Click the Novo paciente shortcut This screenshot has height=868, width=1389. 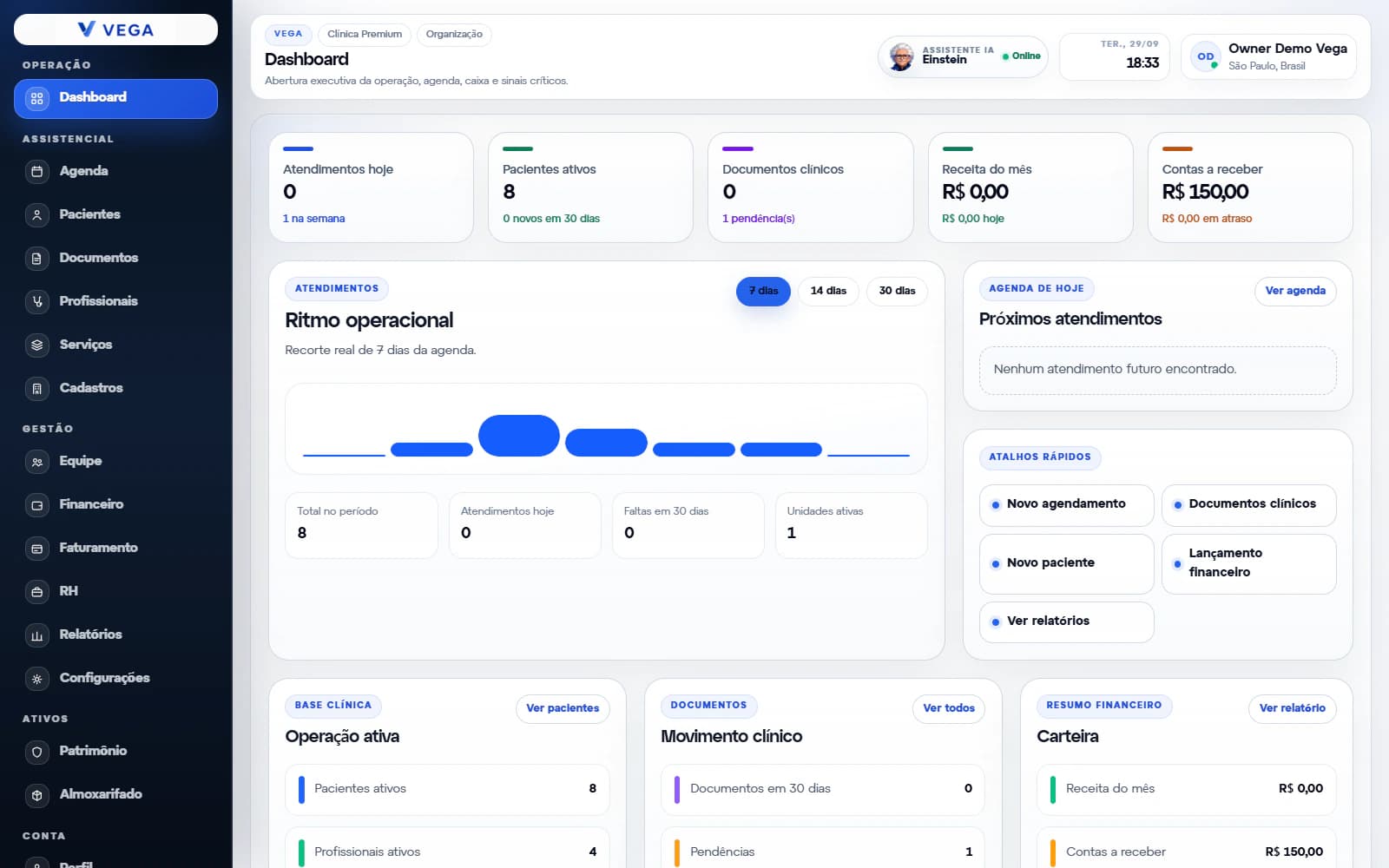(x=1067, y=563)
